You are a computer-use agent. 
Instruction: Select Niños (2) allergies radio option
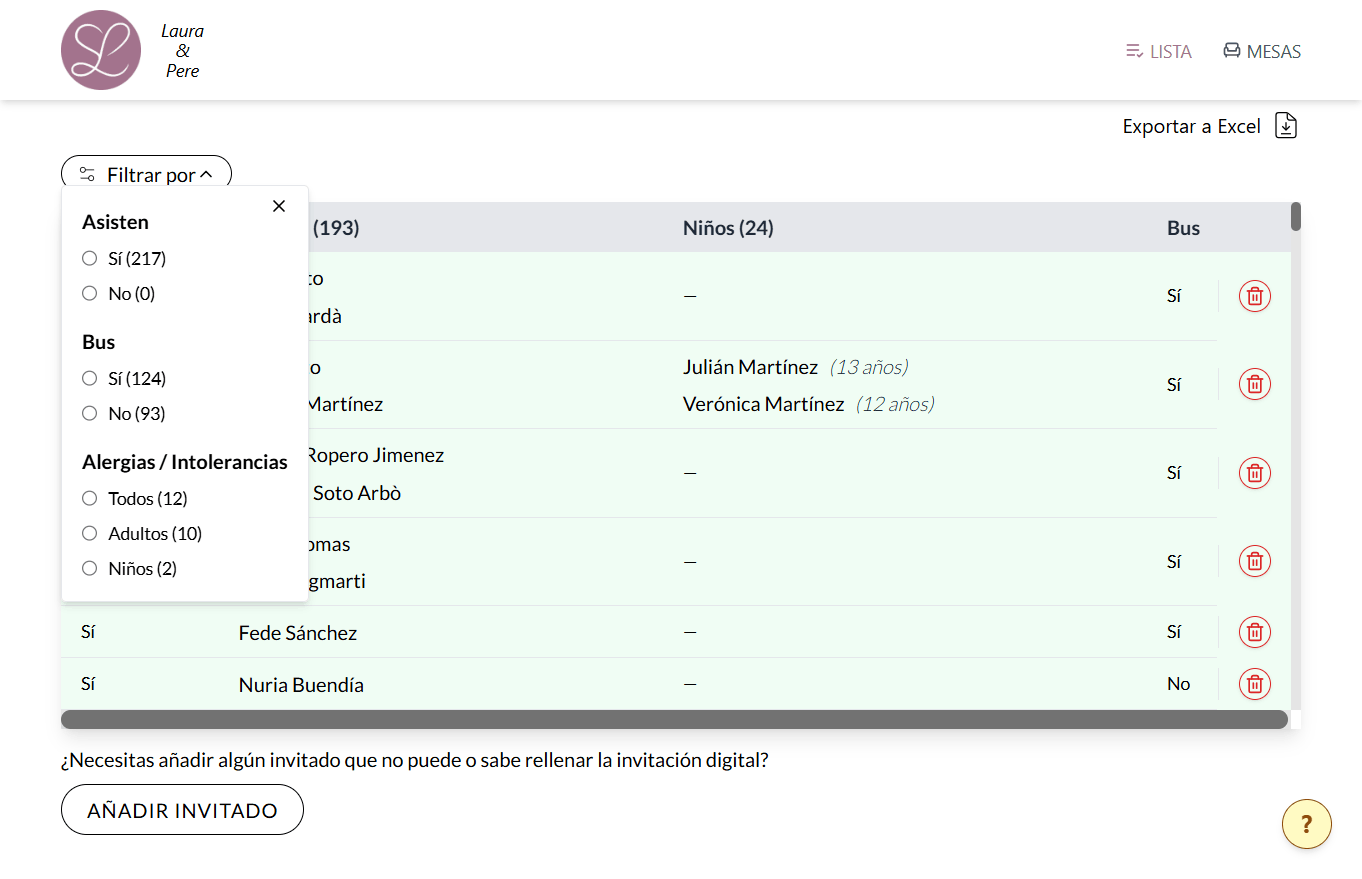pos(90,568)
